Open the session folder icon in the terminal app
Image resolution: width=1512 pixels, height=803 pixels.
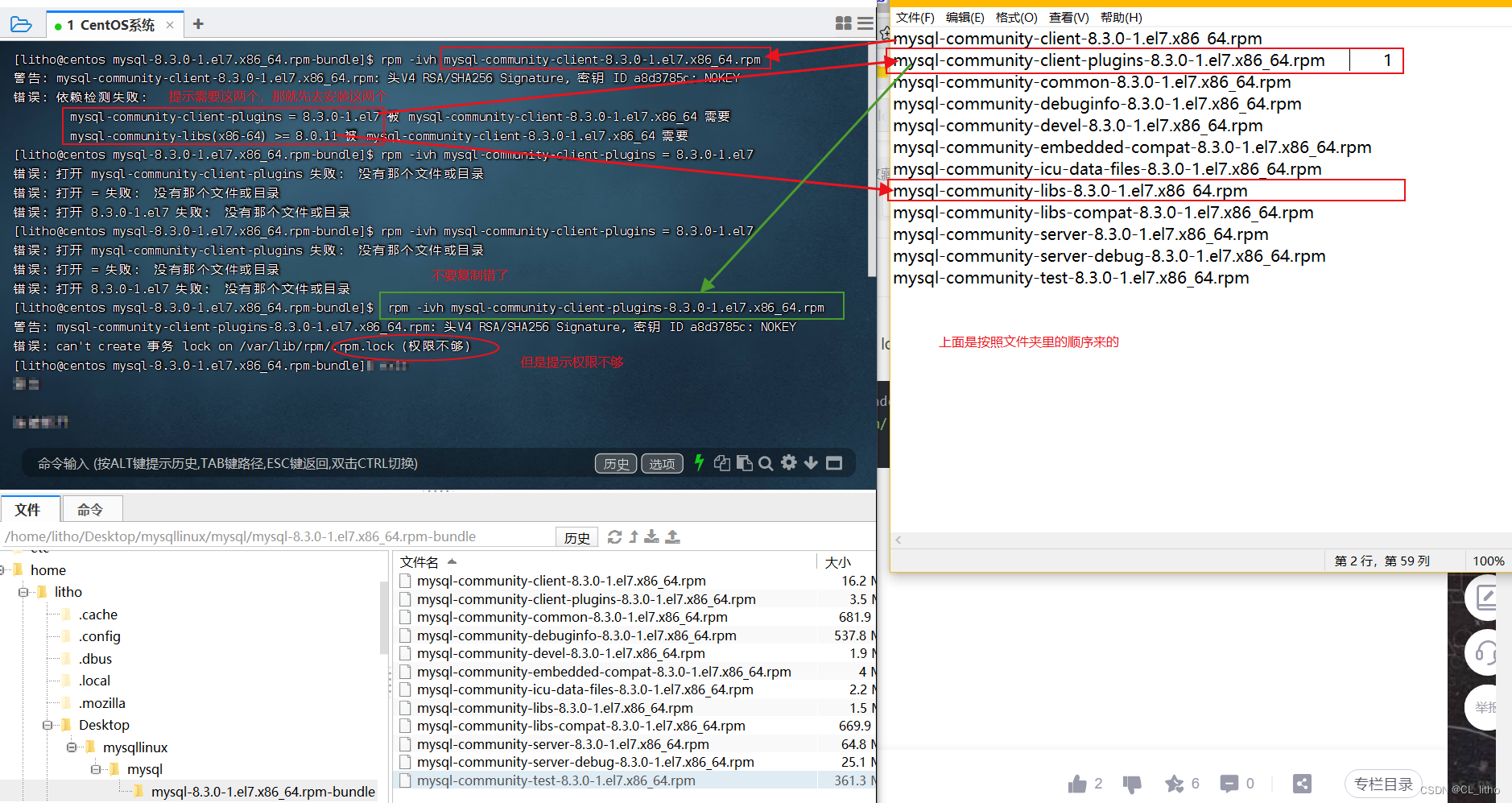click(21, 25)
